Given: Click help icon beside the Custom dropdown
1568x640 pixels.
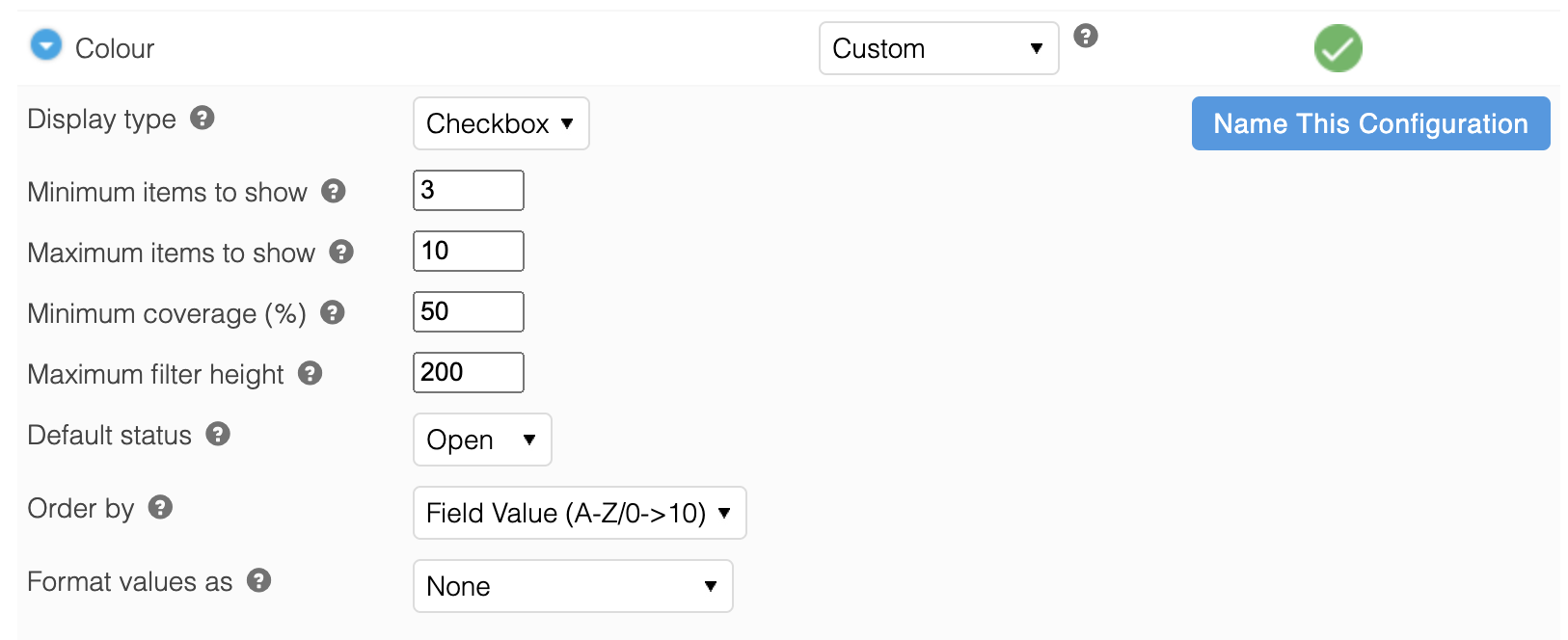Looking at the screenshot, I should pos(1086,36).
